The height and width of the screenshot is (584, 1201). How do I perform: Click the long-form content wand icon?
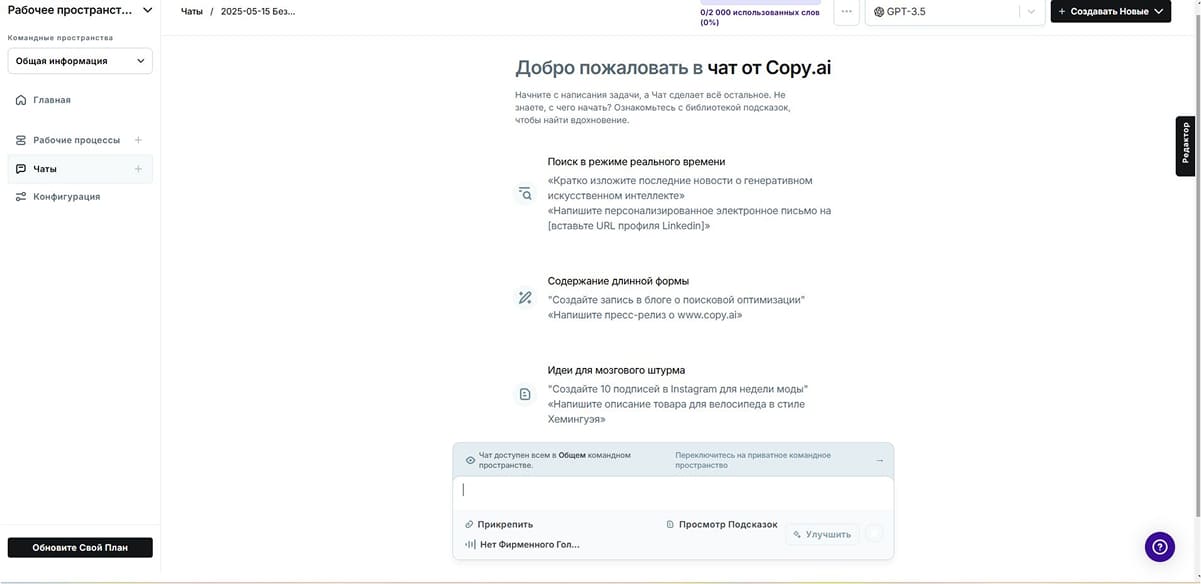click(525, 298)
